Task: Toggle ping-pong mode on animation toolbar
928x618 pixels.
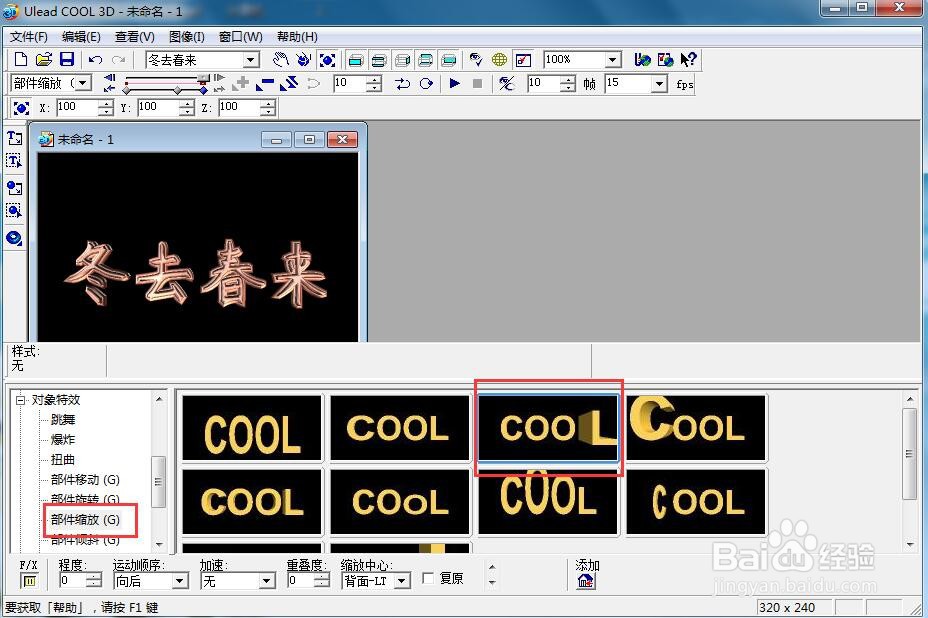Action: click(402, 83)
